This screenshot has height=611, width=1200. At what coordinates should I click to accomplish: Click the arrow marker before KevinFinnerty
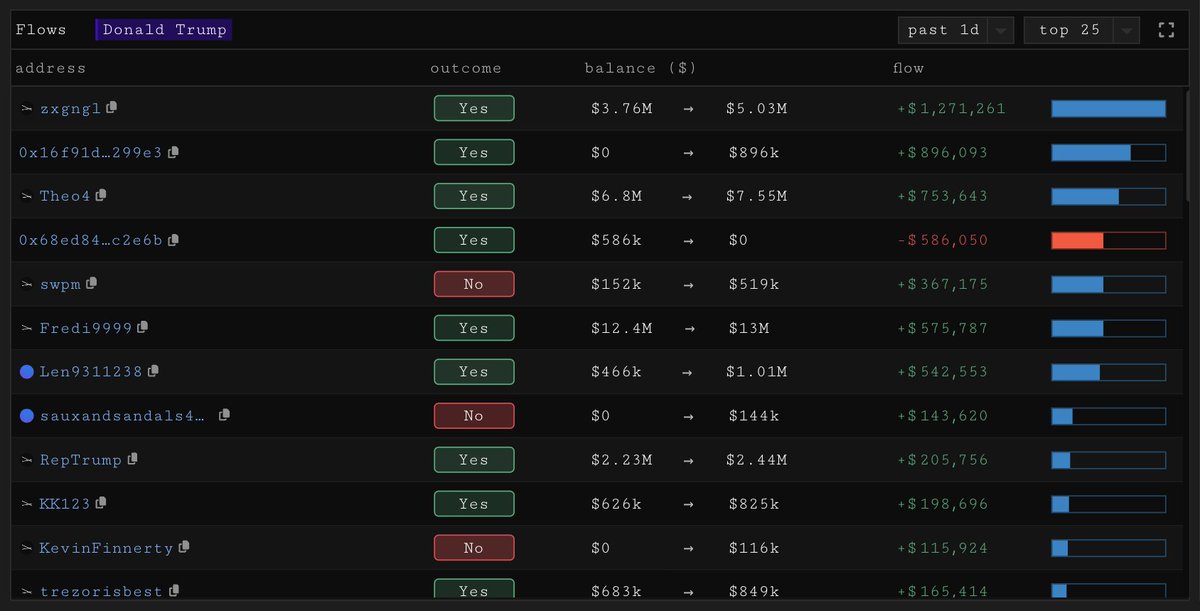click(26, 548)
